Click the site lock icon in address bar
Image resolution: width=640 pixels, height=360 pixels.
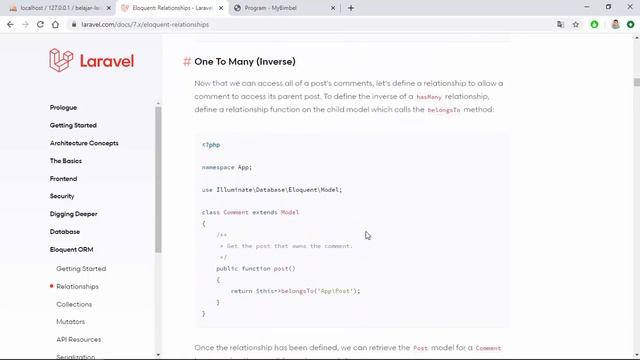[x=74, y=24]
